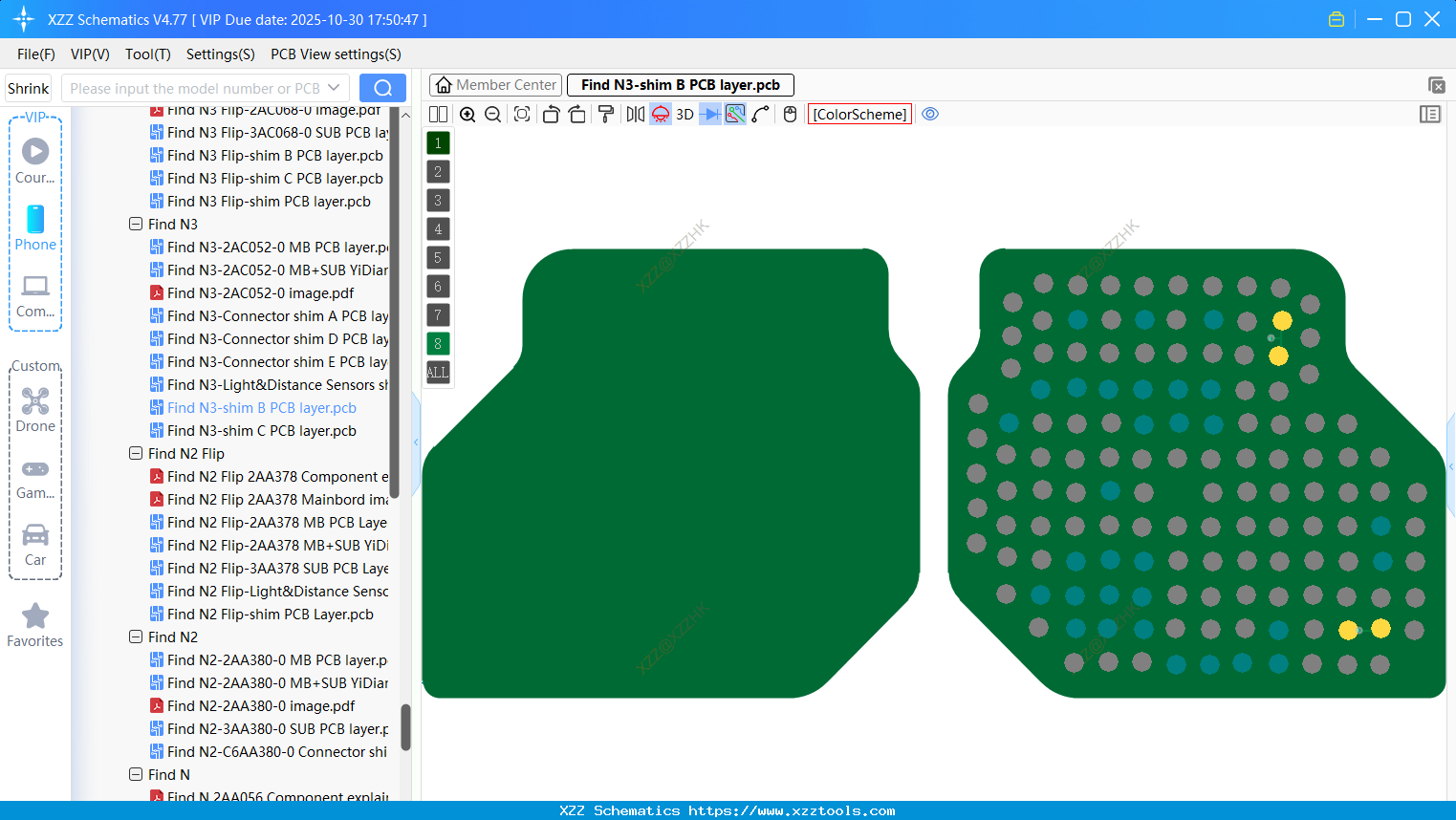Collapse the Find N2 Flip group
This screenshot has width=1456, height=820.
pyautogui.click(x=136, y=453)
